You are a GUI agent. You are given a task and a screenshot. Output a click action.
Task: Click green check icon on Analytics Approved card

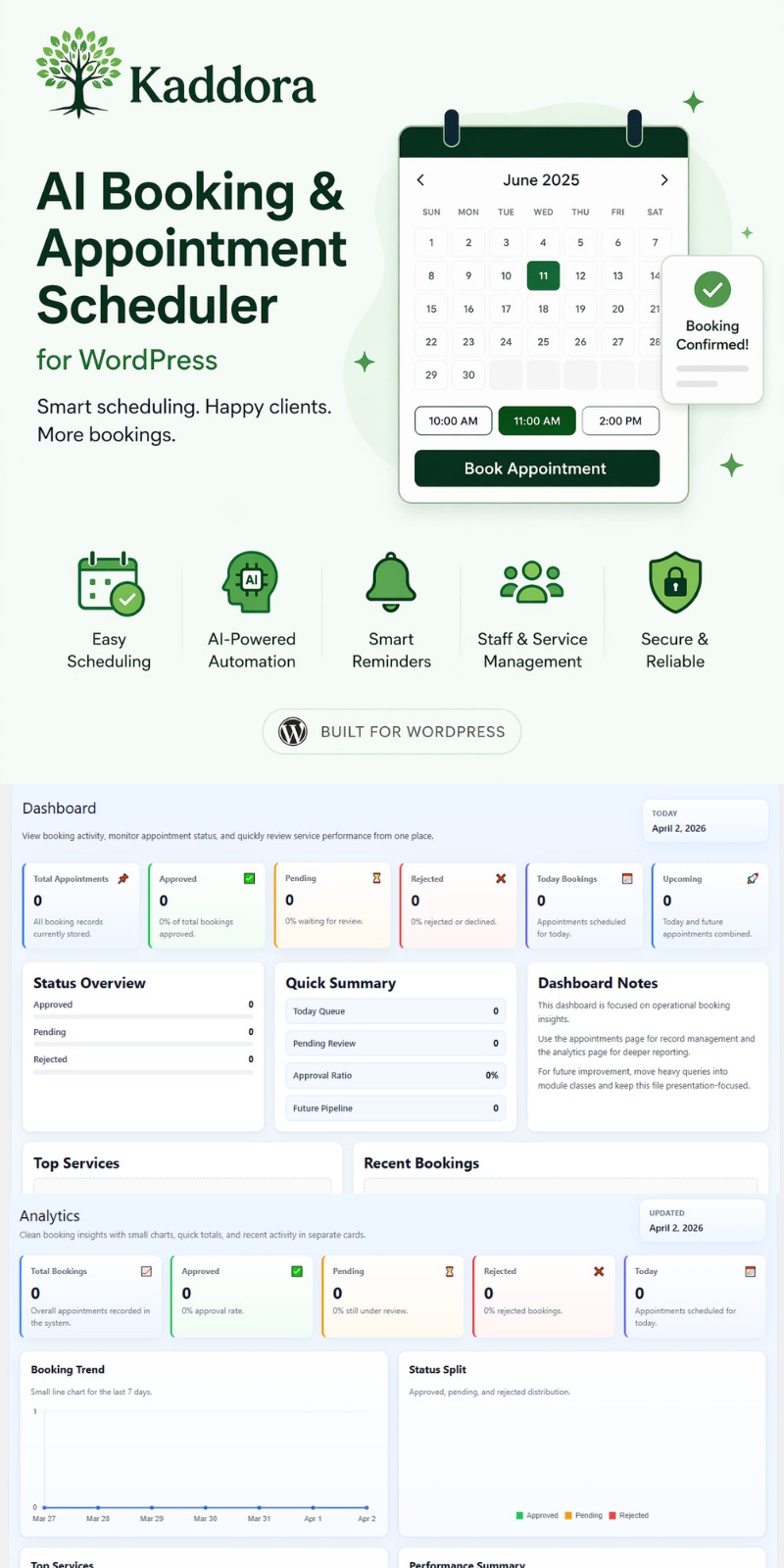click(x=297, y=1271)
